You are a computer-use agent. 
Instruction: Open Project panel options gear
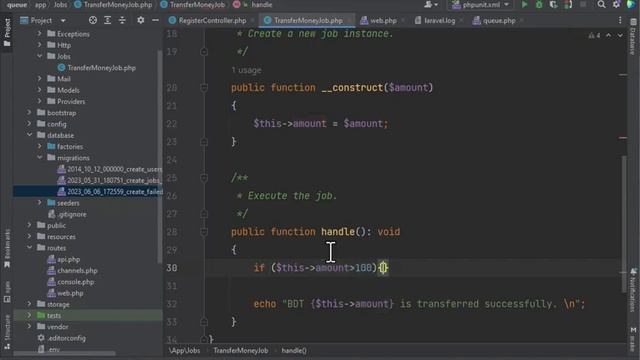140,20
